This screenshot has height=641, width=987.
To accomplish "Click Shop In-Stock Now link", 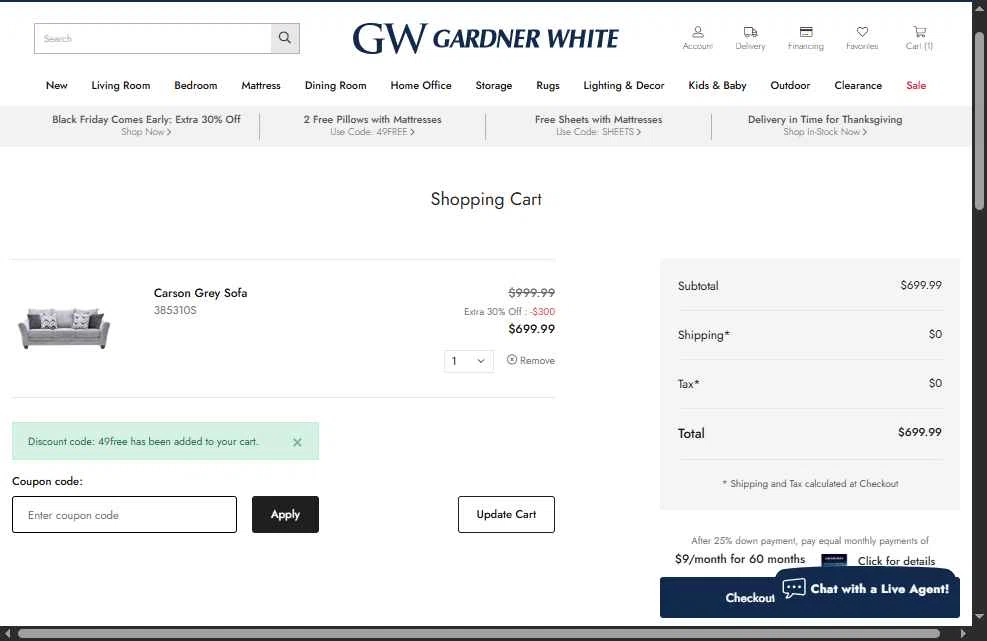I will pos(825,132).
